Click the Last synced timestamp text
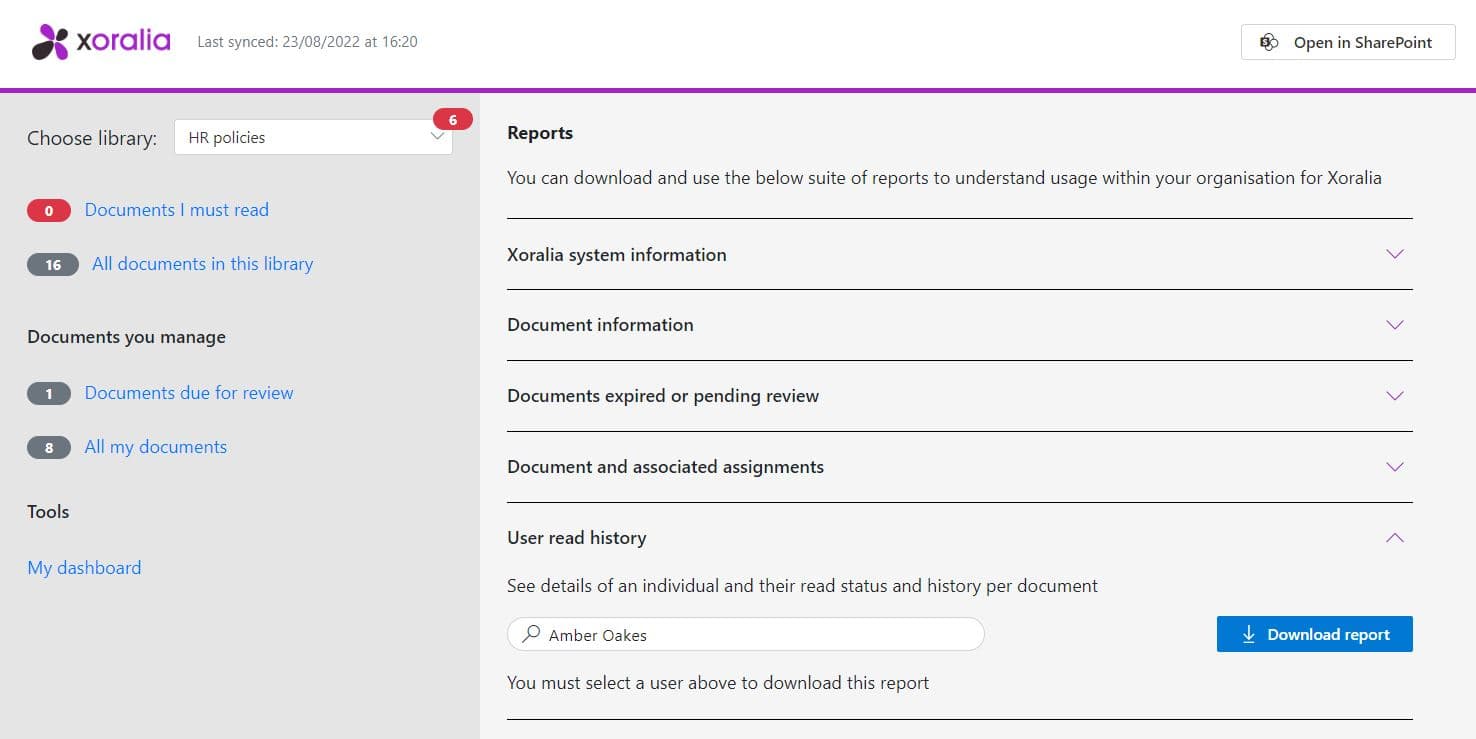The image size is (1476, 739). click(x=307, y=42)
